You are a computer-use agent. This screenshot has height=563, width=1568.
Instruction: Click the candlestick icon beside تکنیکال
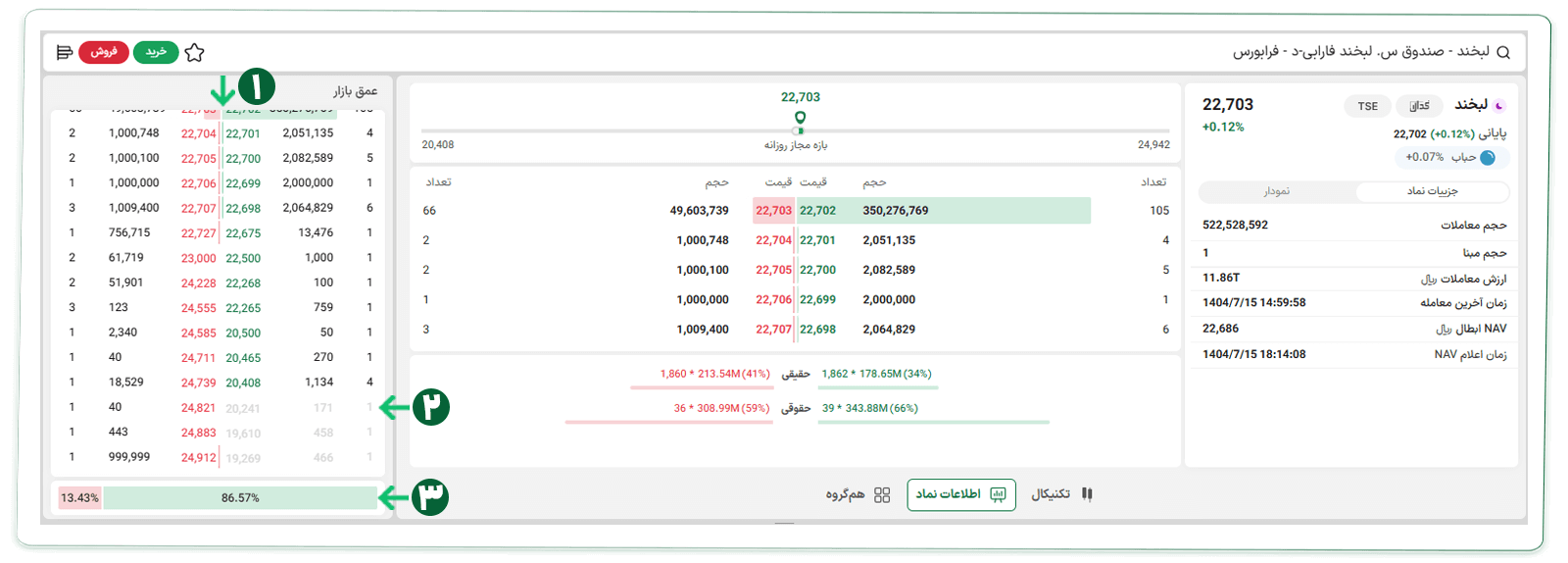point(1087,494)
